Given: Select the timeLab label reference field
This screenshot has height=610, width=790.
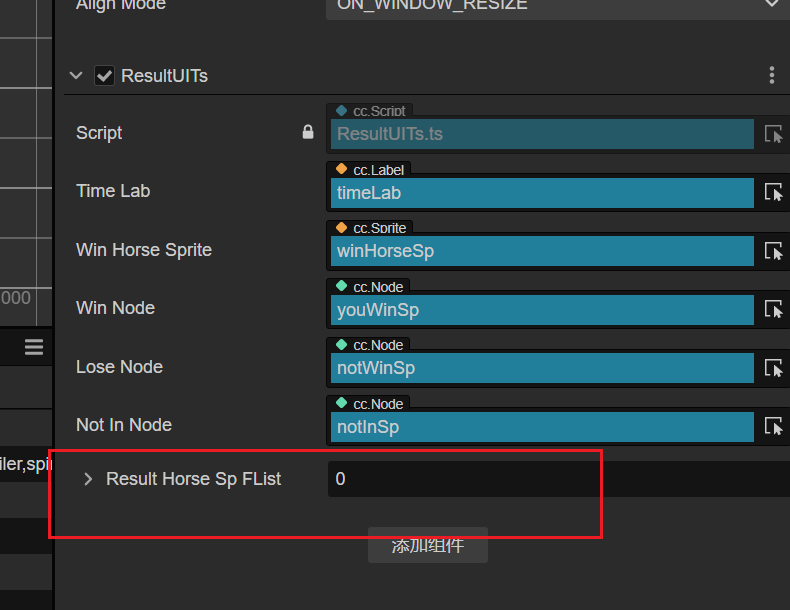Looking at the screenshot, I should [541, 193].
